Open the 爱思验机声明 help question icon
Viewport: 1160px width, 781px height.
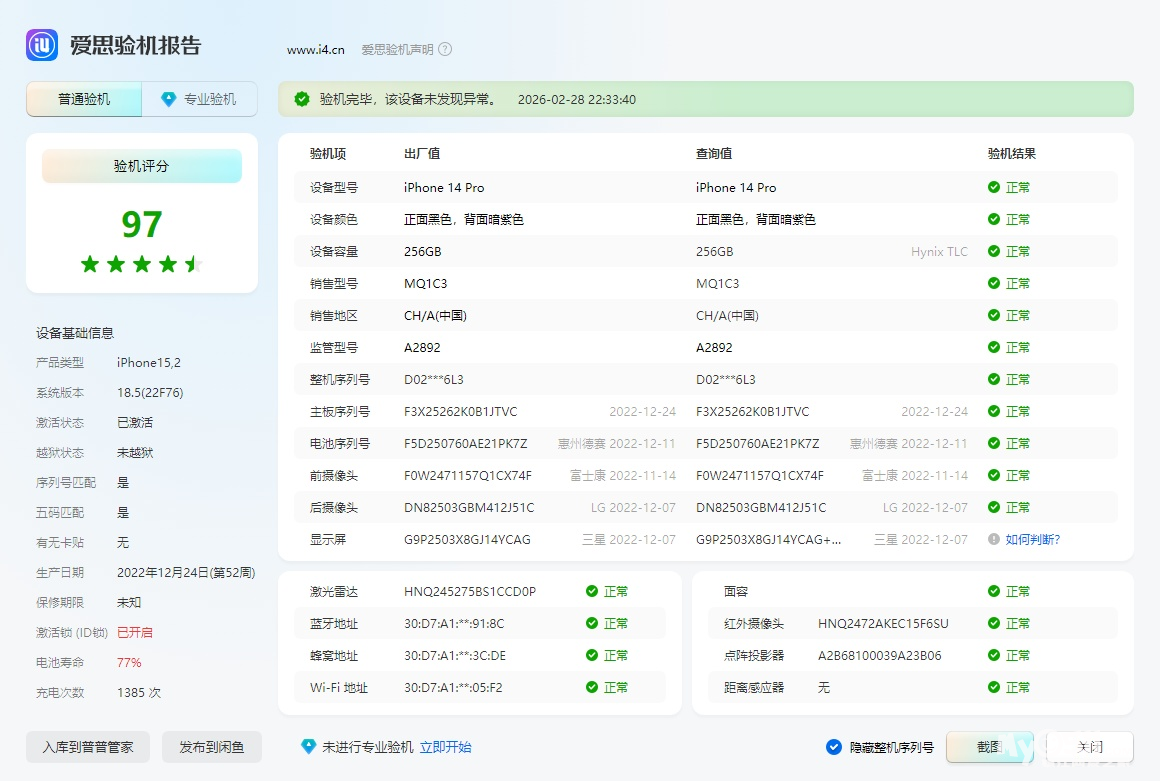(x=445, y=49)
